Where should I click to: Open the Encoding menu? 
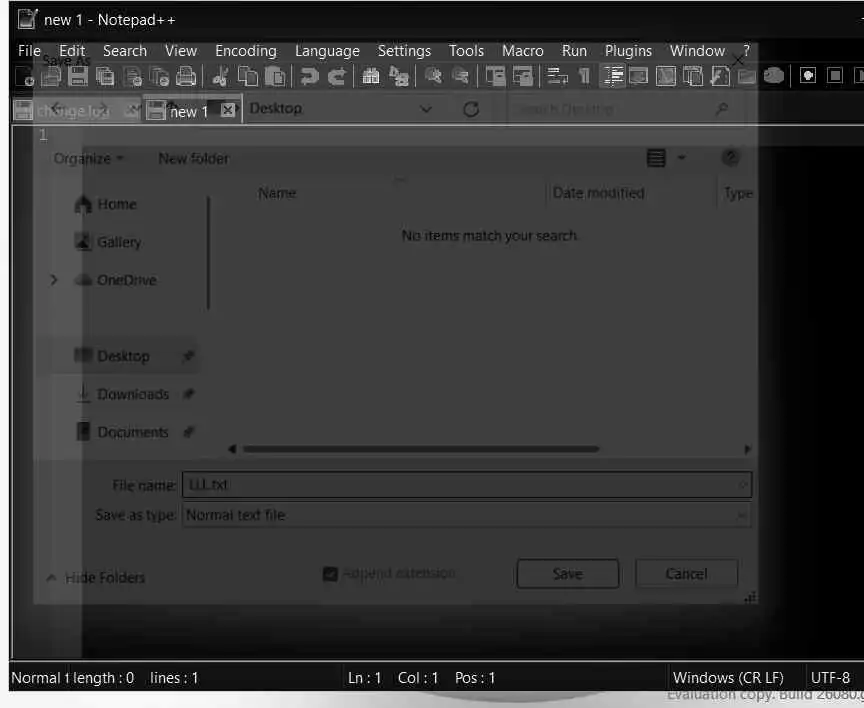pyautogui.click(x=246, y=51)
